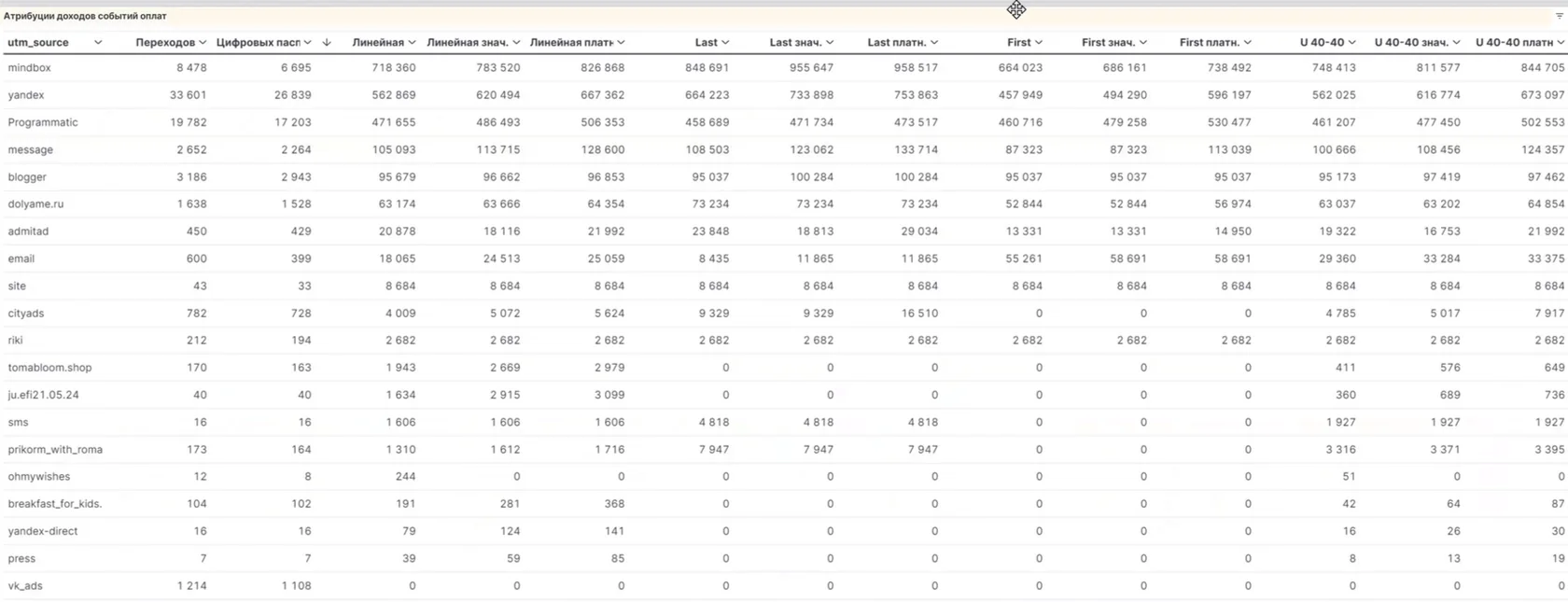Open the utm_source column dropdown chevron
Screen dimensions: 1568x602
tap(98, 42)
